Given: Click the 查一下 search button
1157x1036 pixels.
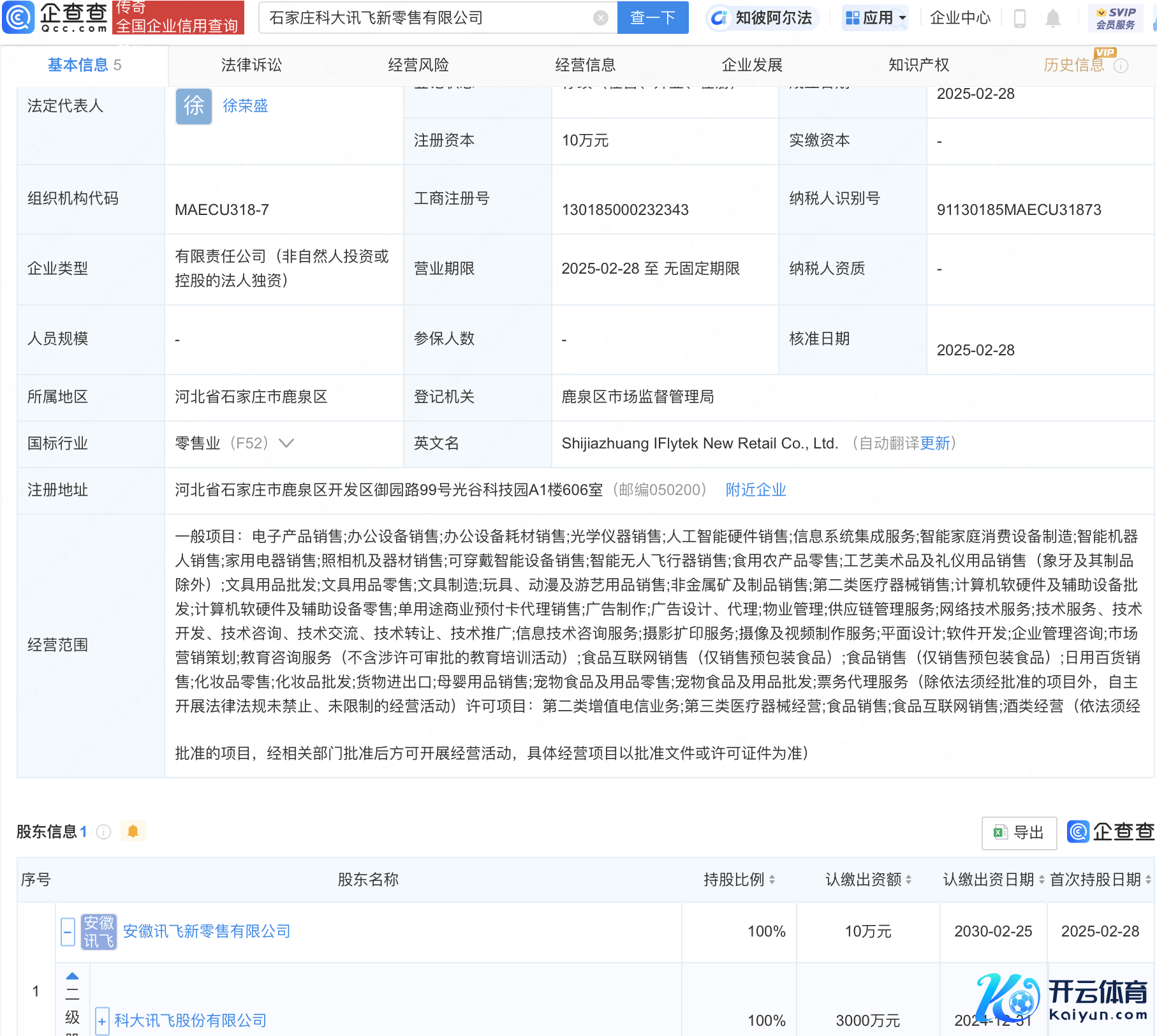Looking at the screenshot, I should [652, 18].
